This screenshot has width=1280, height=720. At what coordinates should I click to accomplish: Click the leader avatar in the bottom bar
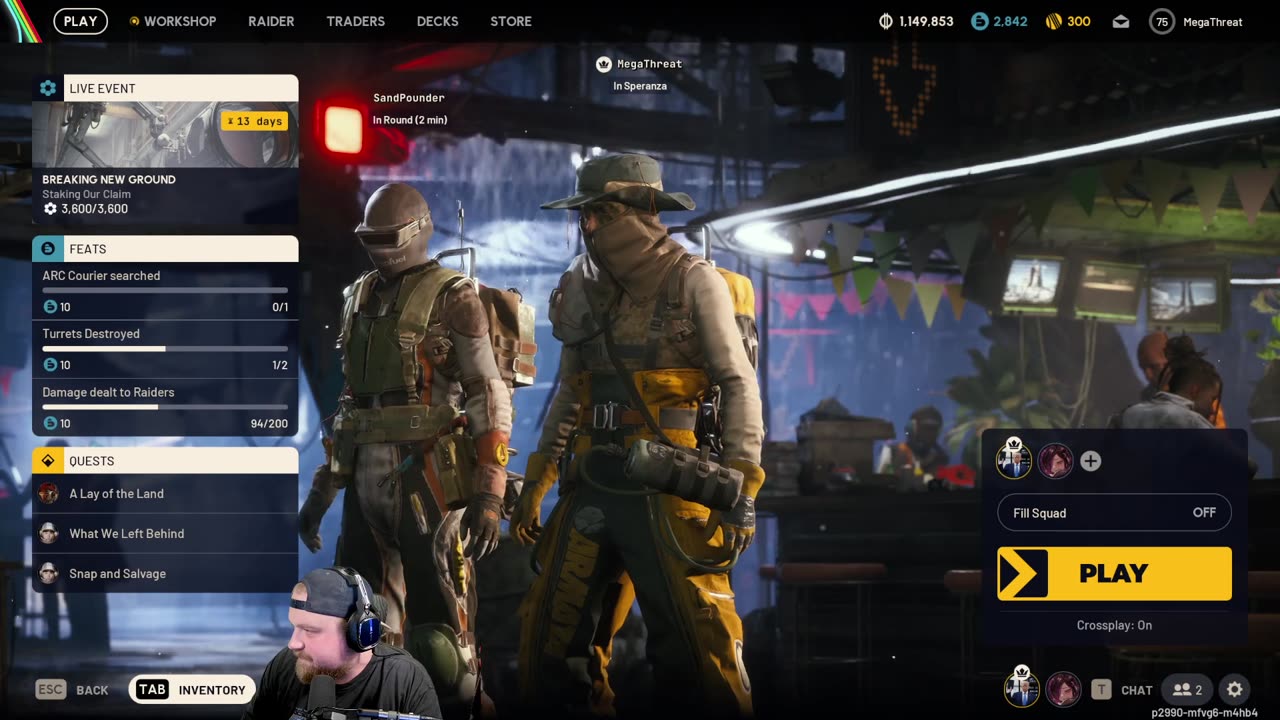click(1021, 689)
